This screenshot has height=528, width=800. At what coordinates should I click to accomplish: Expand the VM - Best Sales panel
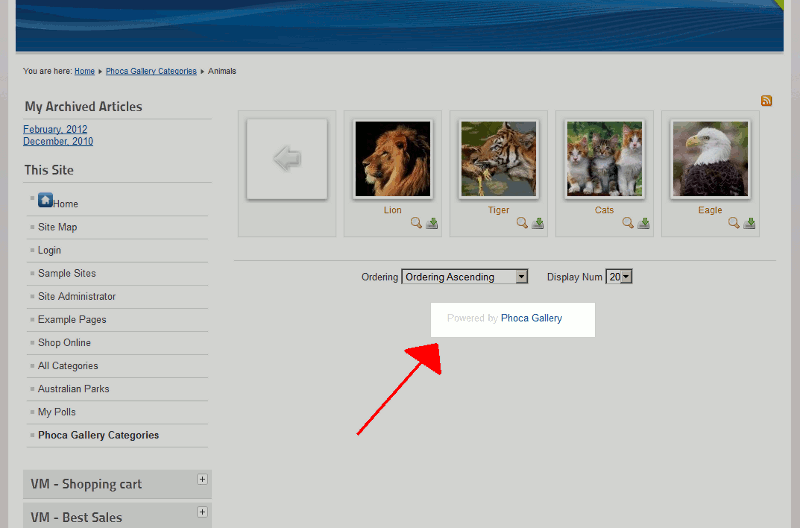[203, 512]
